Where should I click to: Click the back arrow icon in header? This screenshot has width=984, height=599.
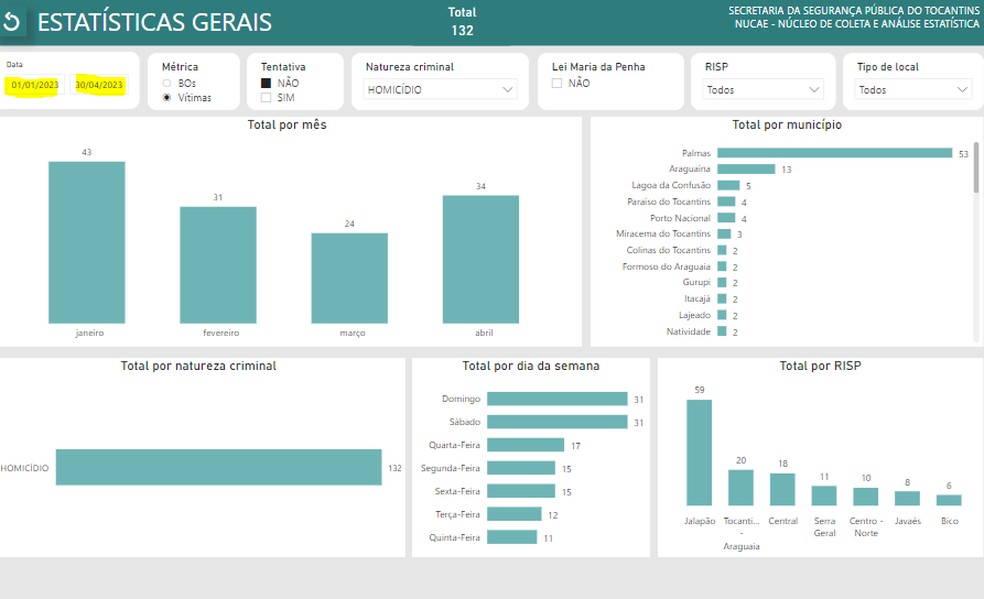[x=12, y=22]
